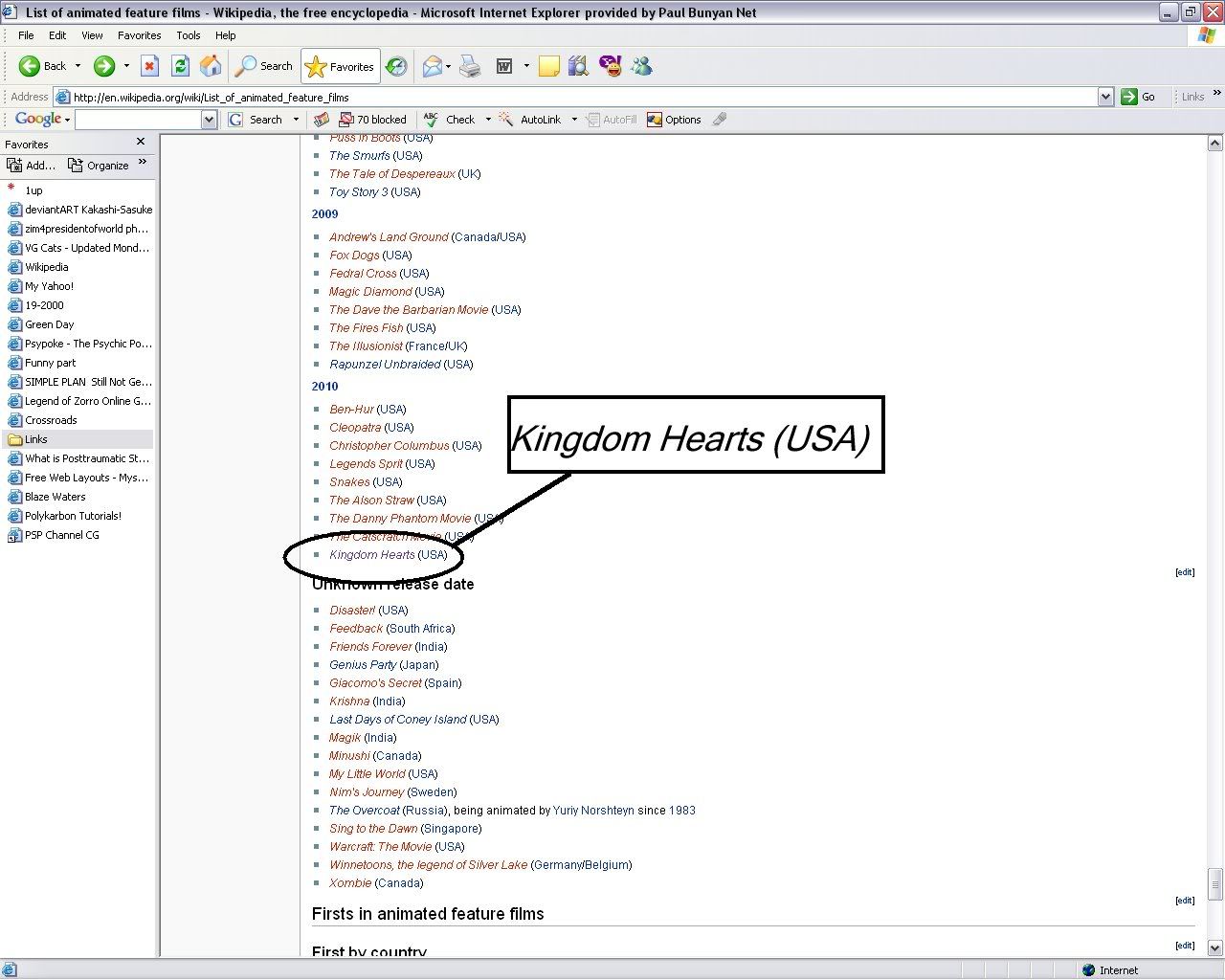Click the Back arrow button
The image size is (1225, 980).
[x=42, y=66]
